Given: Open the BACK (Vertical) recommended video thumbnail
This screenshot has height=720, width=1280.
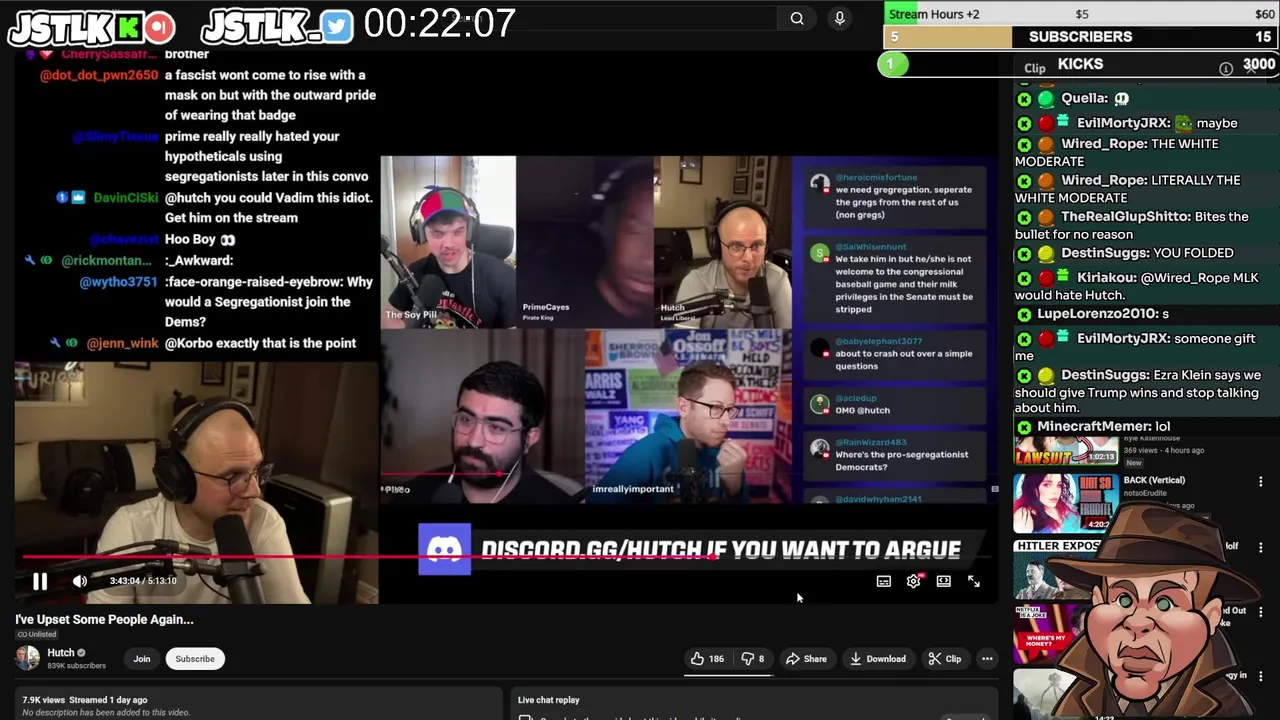Looking at the screenshot, I should (x=1066, y=503).
